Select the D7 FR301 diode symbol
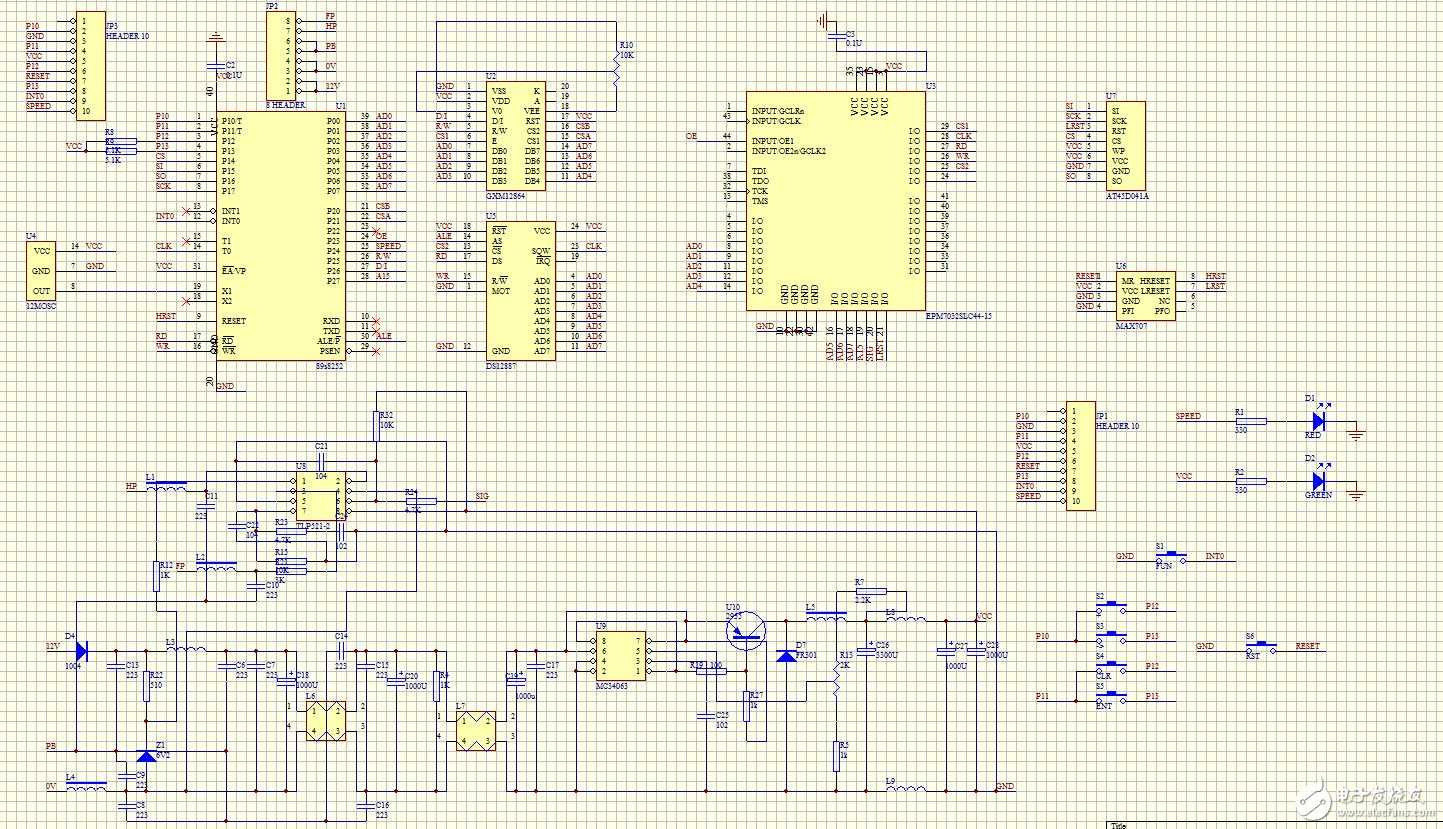This screenshot has height=829, width=1443. click(787, 656)
